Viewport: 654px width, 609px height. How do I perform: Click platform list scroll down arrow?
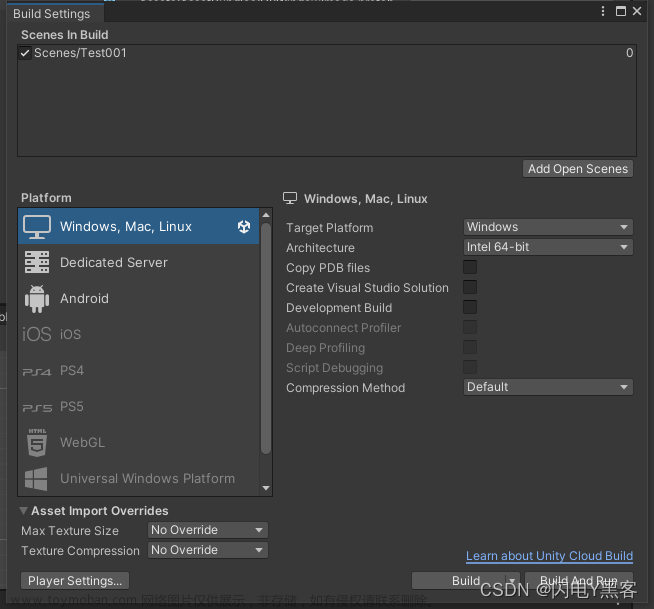(x=266, y=488)
